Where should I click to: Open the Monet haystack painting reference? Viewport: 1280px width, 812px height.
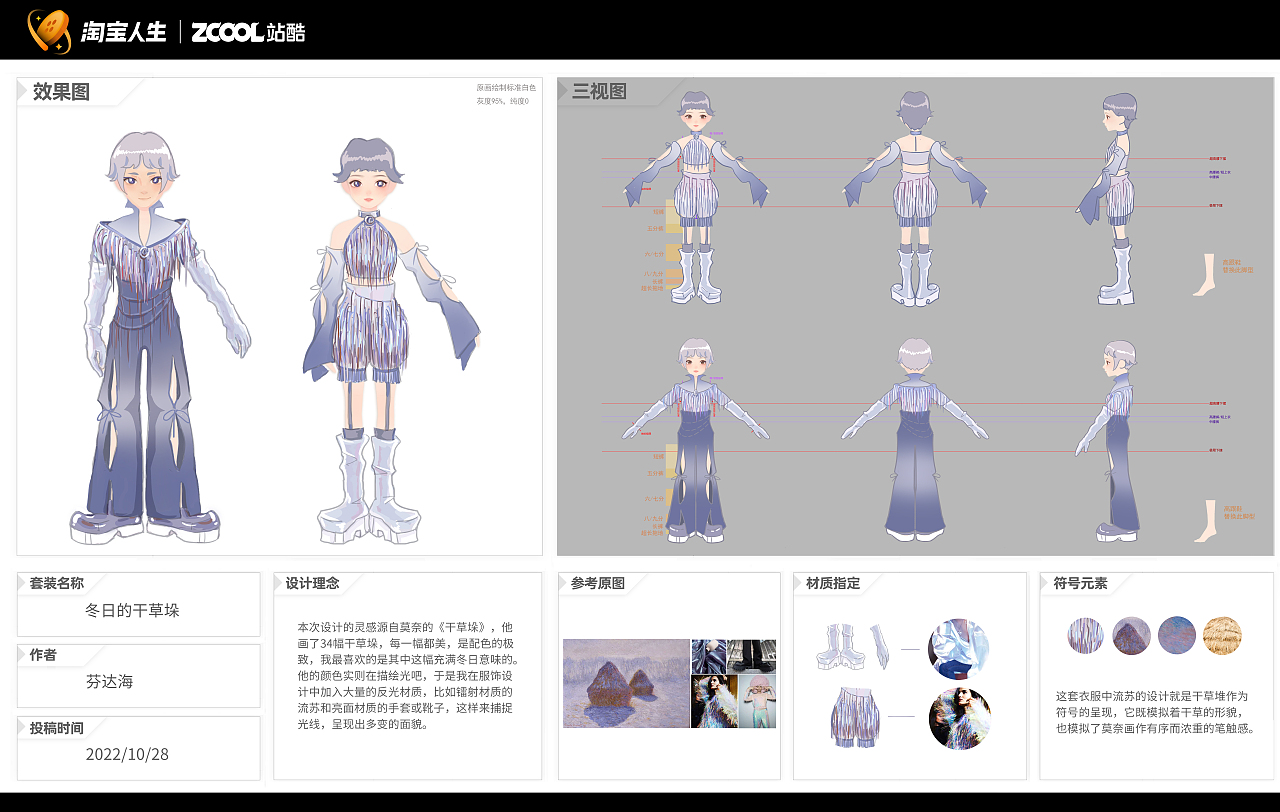click(x=626, y=683)
